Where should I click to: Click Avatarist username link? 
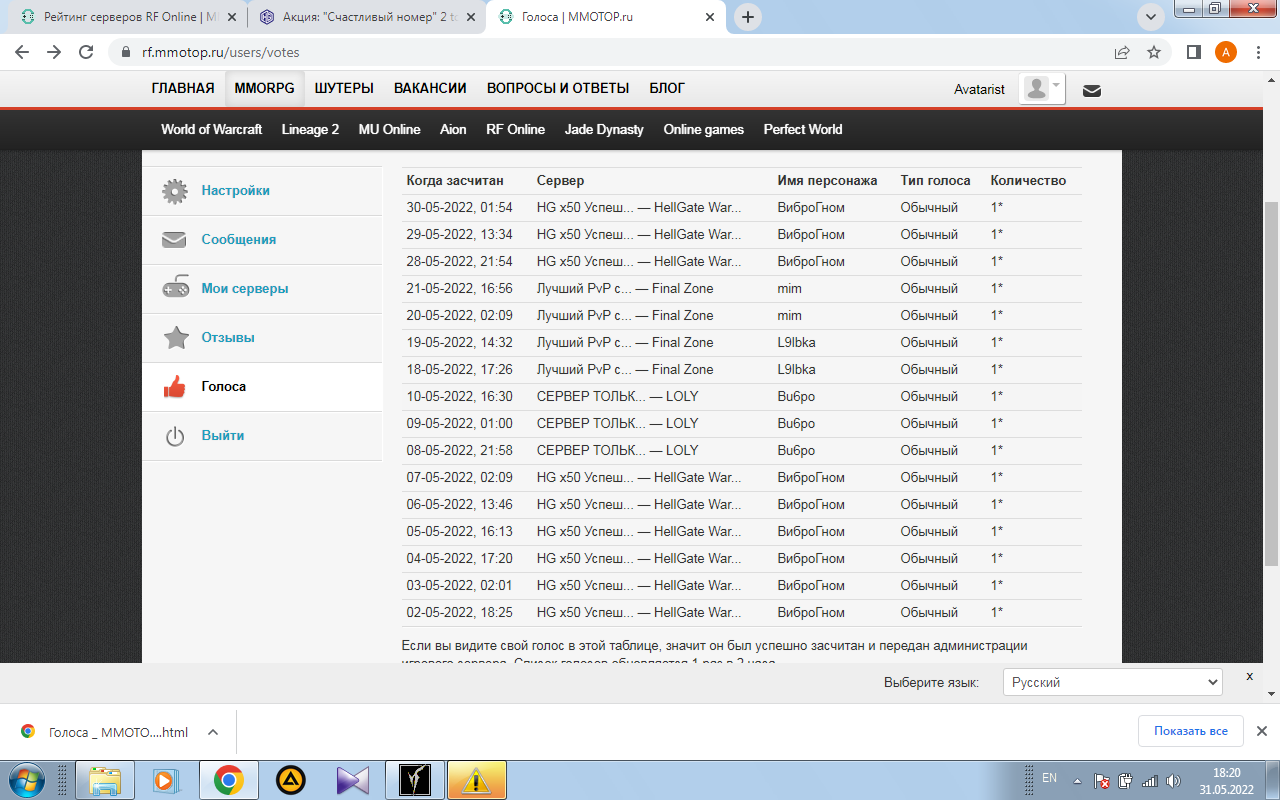point(979,90)
